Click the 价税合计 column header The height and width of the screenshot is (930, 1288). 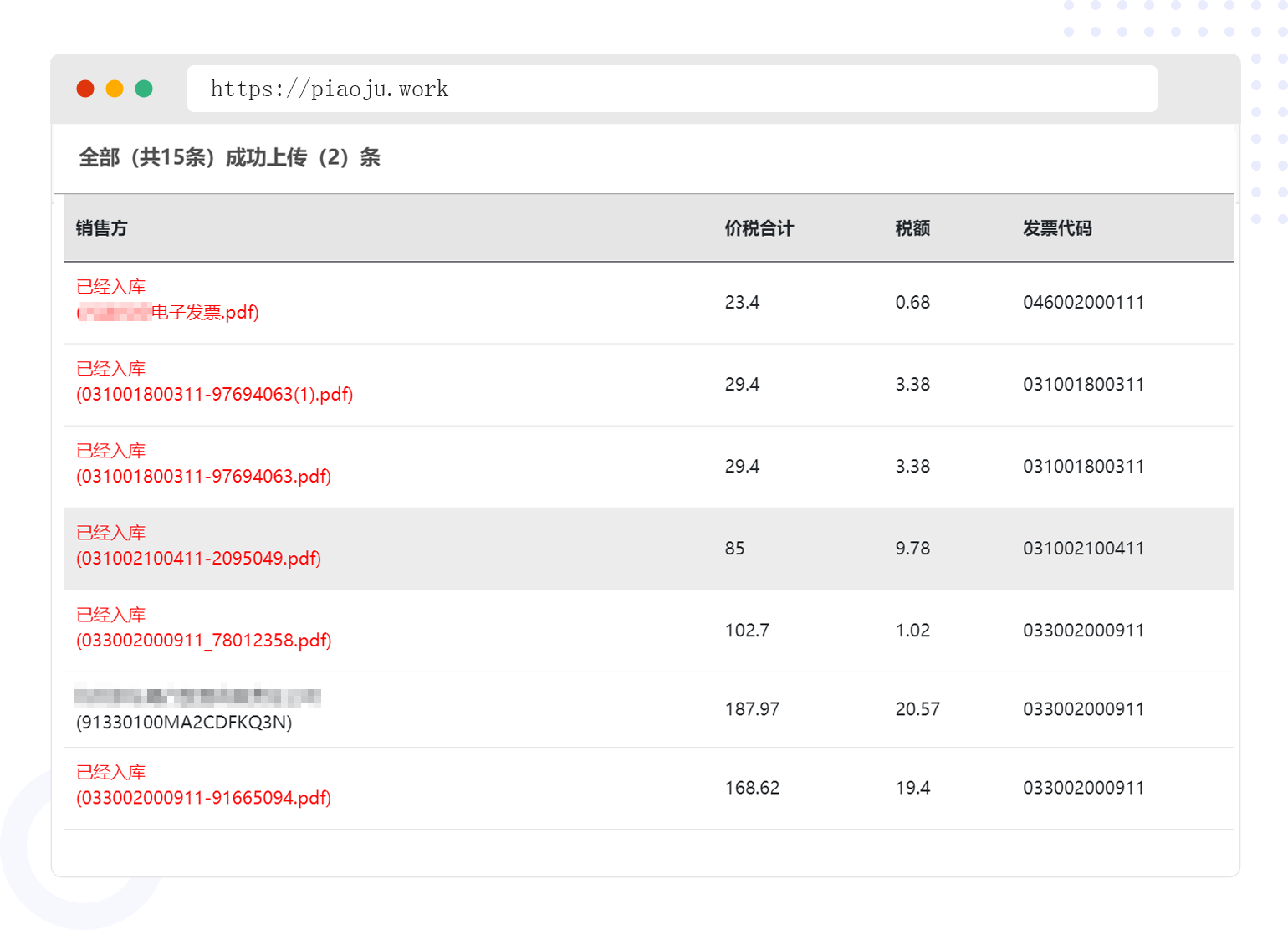click(x=759, y=228)
